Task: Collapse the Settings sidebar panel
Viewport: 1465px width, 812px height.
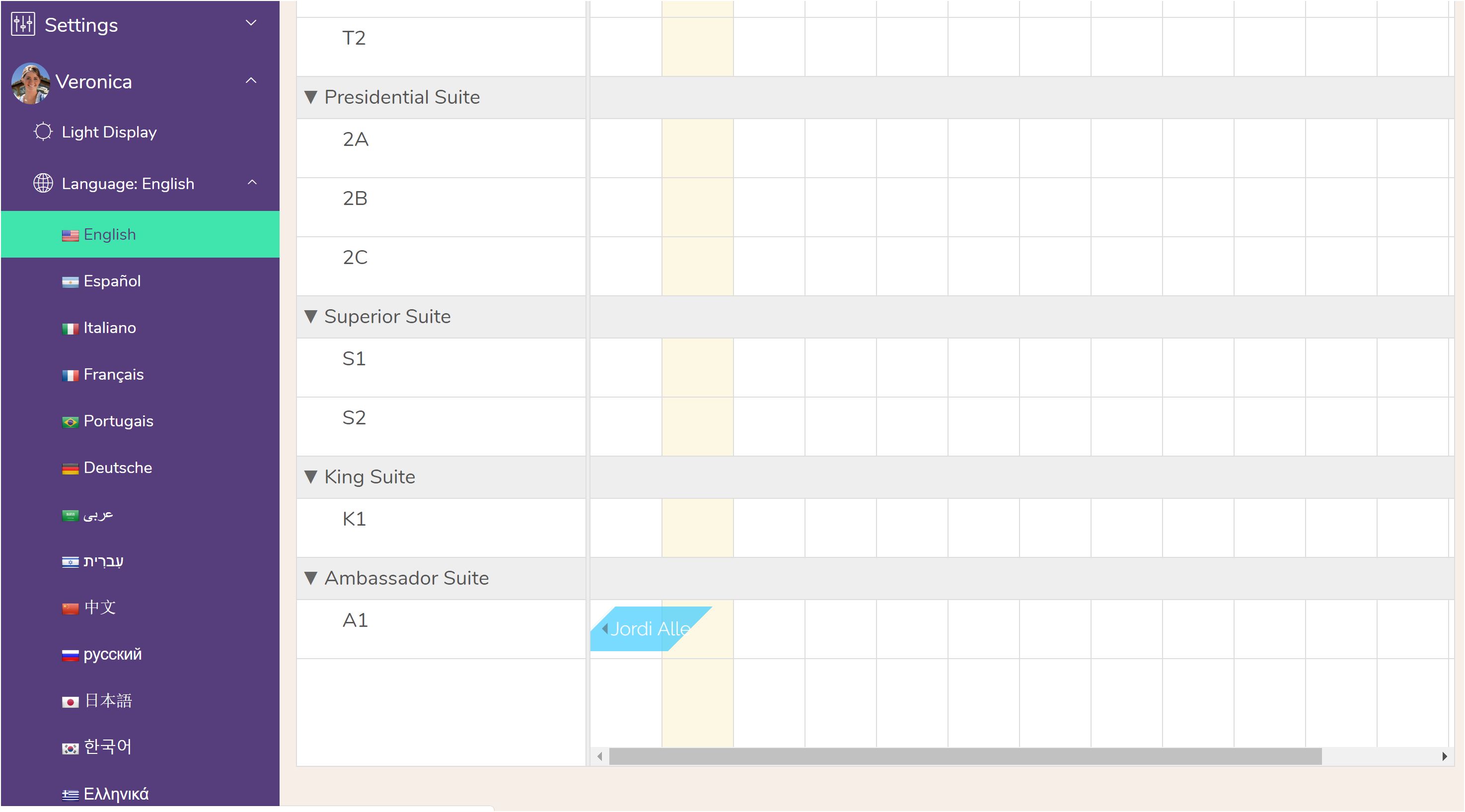Action: 250,25
